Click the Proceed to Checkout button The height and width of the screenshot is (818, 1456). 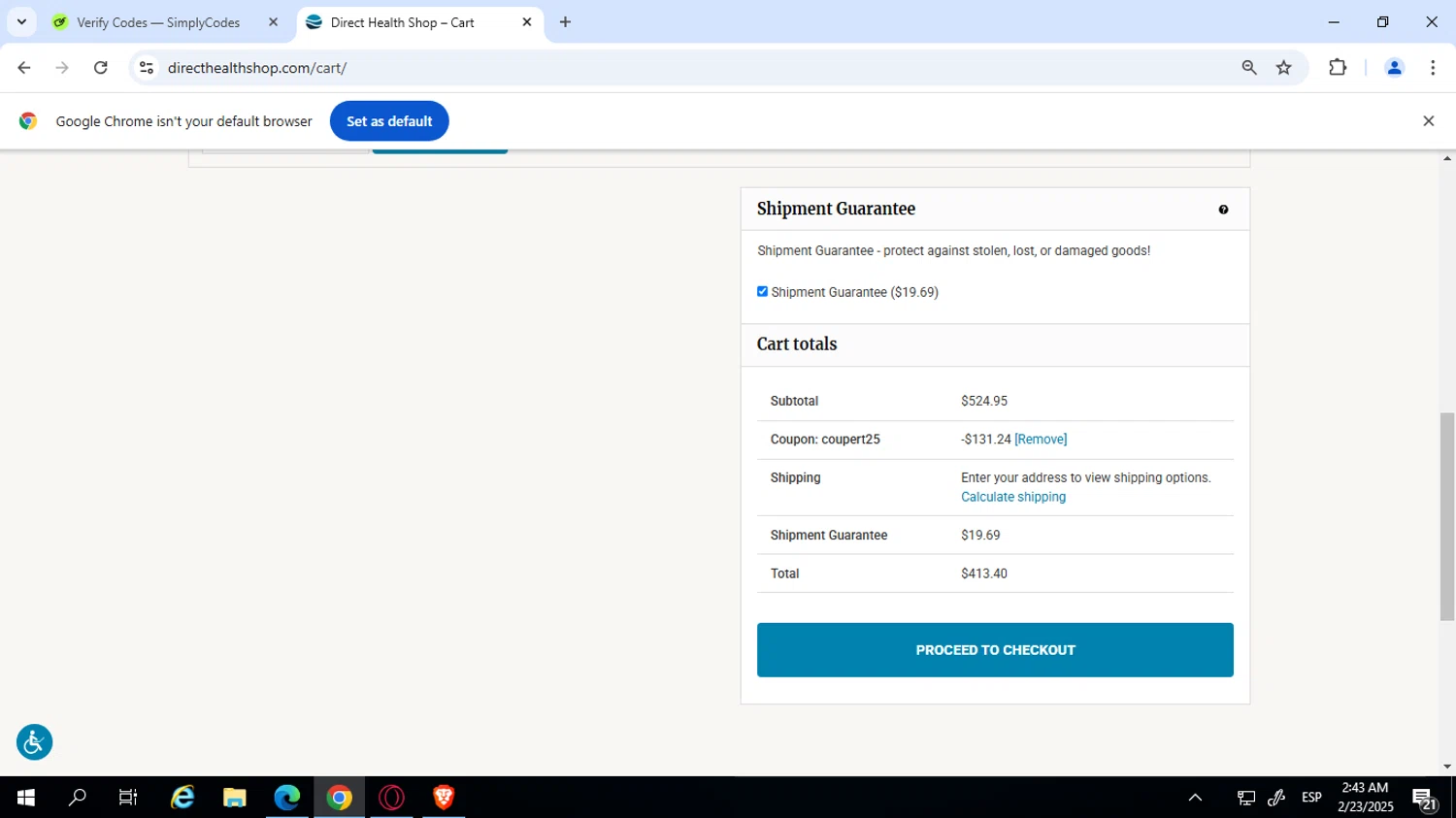[x=995, y=650]
